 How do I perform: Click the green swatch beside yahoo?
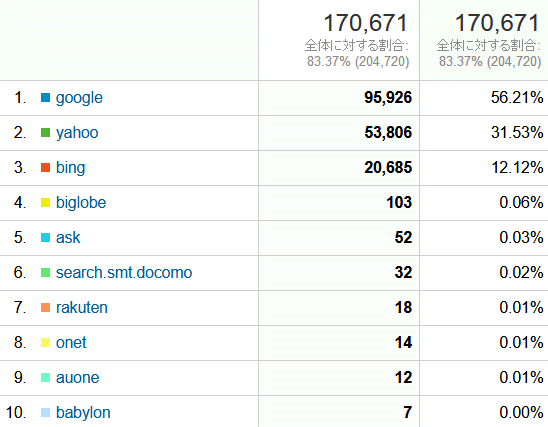(x=45, y=132)
